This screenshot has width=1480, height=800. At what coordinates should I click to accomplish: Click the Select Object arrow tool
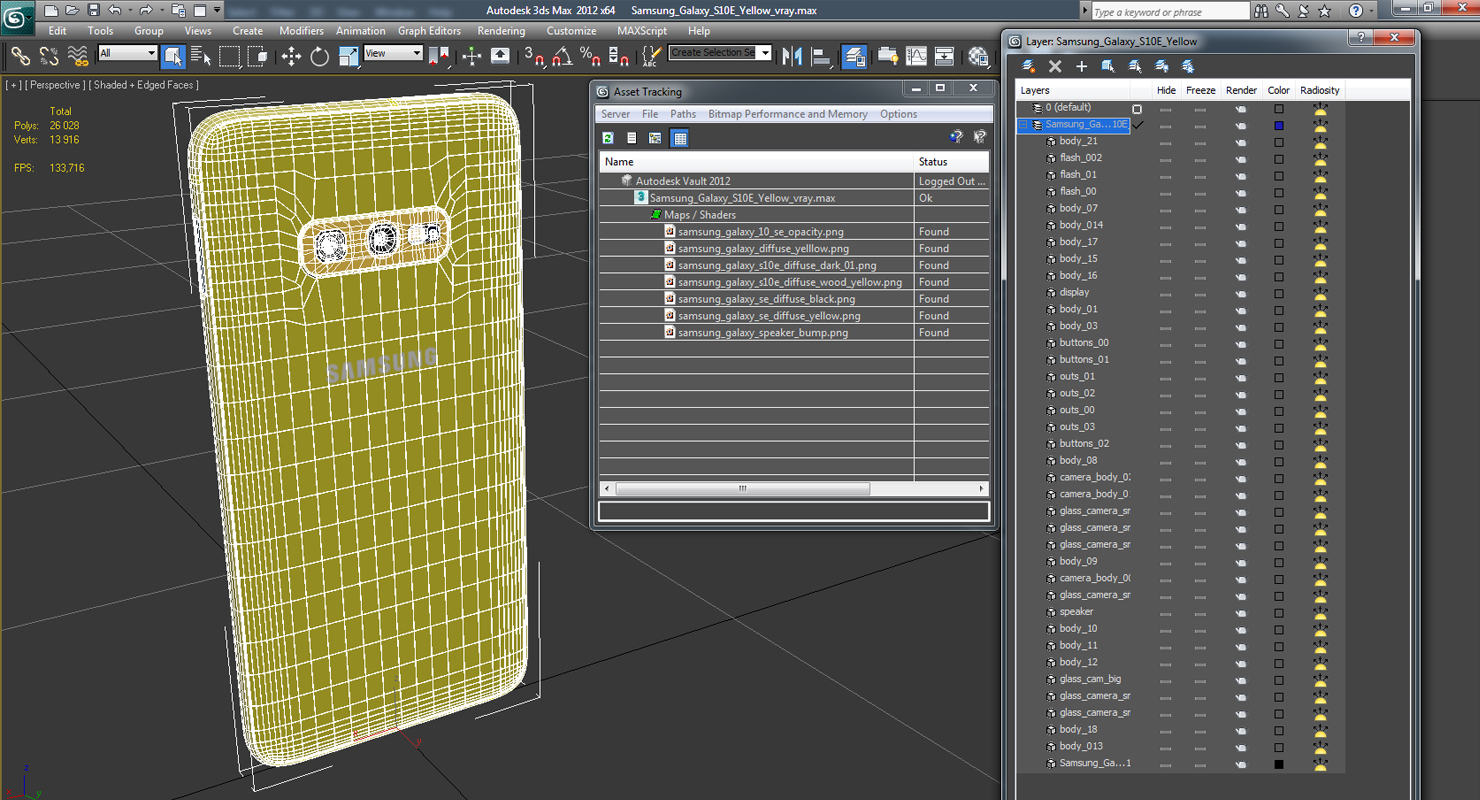click(x=173, y=57)
